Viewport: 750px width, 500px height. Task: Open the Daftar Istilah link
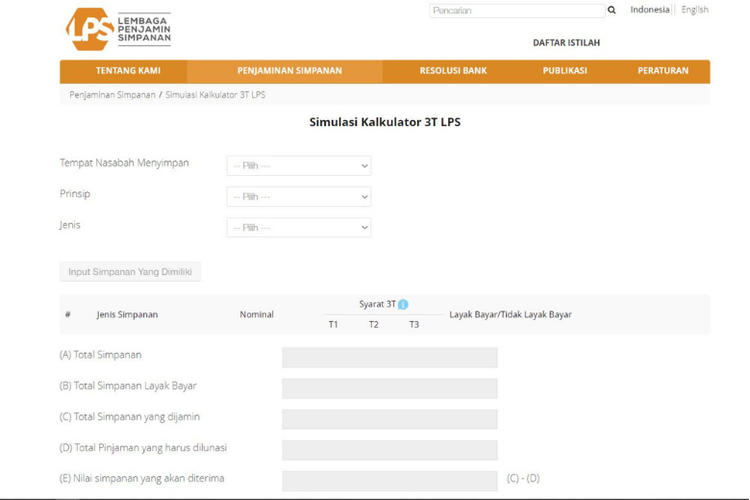[566, 43]
